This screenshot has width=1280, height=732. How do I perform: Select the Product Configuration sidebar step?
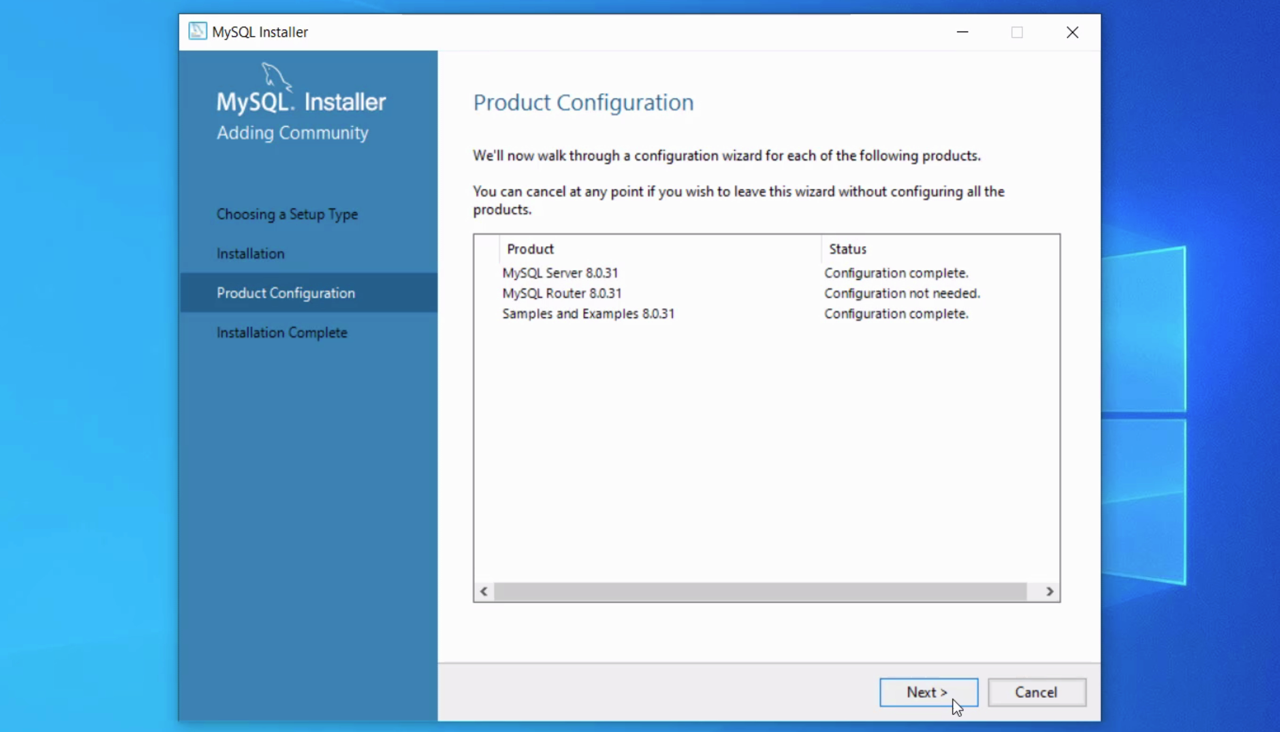(286, 293)
